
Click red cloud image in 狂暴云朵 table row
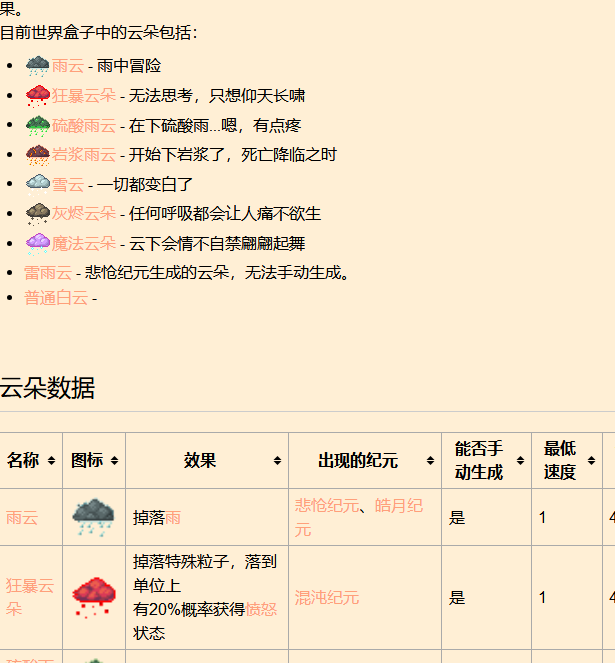[x=93, y=597]
